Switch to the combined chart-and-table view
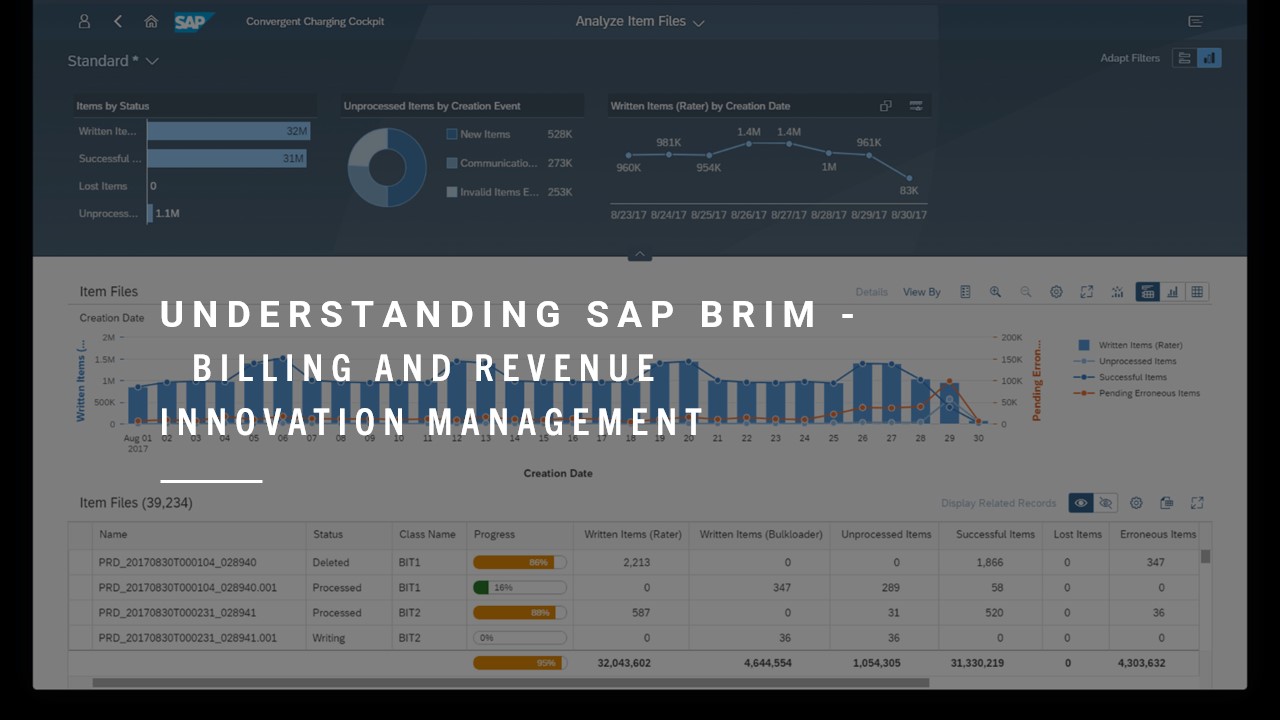The width and height of the screenshot is (1280, 720). pos(1147,292)
